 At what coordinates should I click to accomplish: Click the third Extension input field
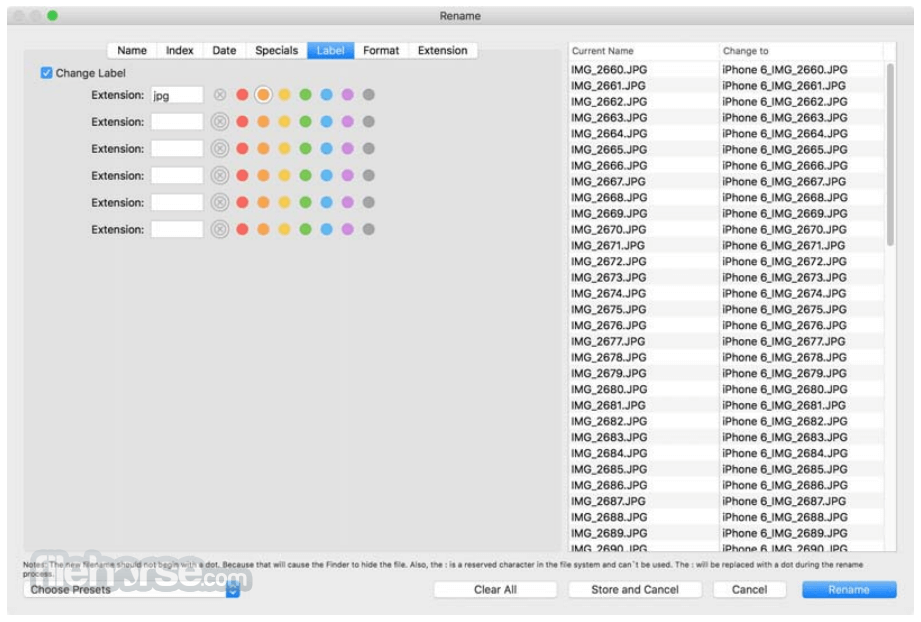tap(177, 149)
